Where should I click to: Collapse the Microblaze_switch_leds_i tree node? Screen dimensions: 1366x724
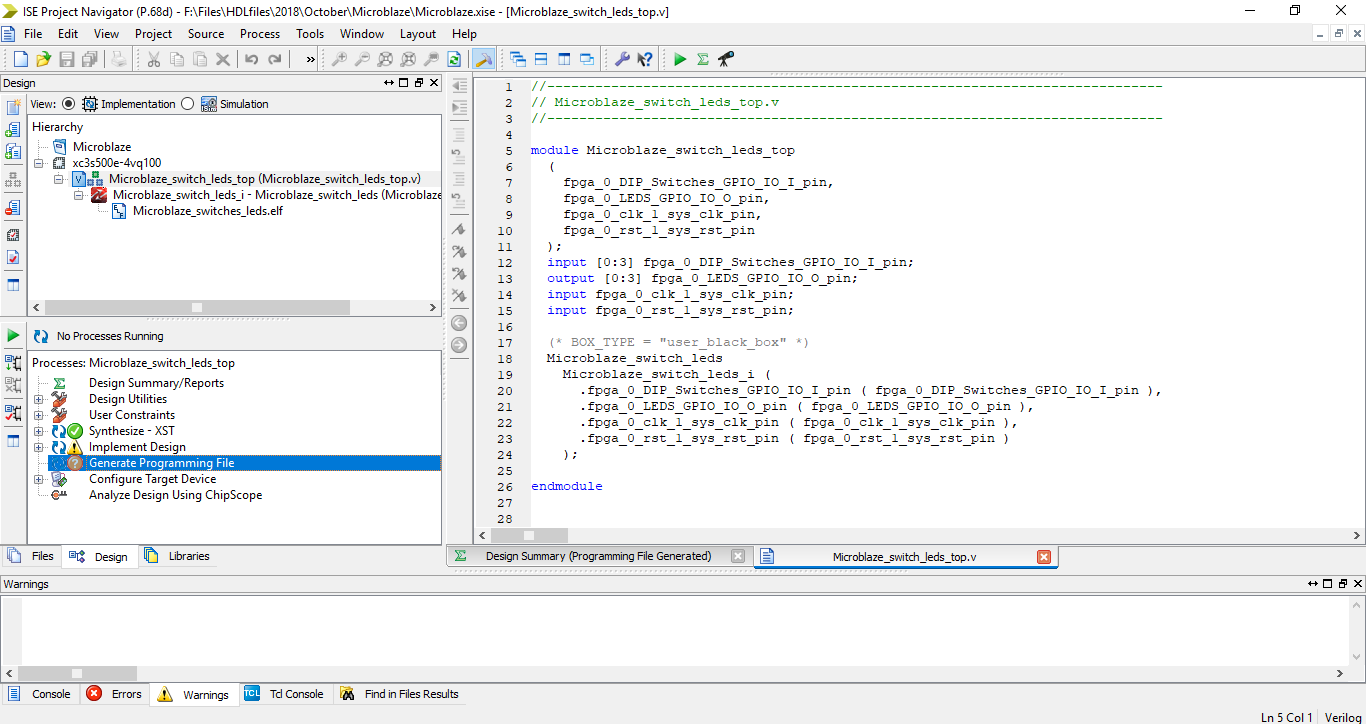[x=79, y=195]
